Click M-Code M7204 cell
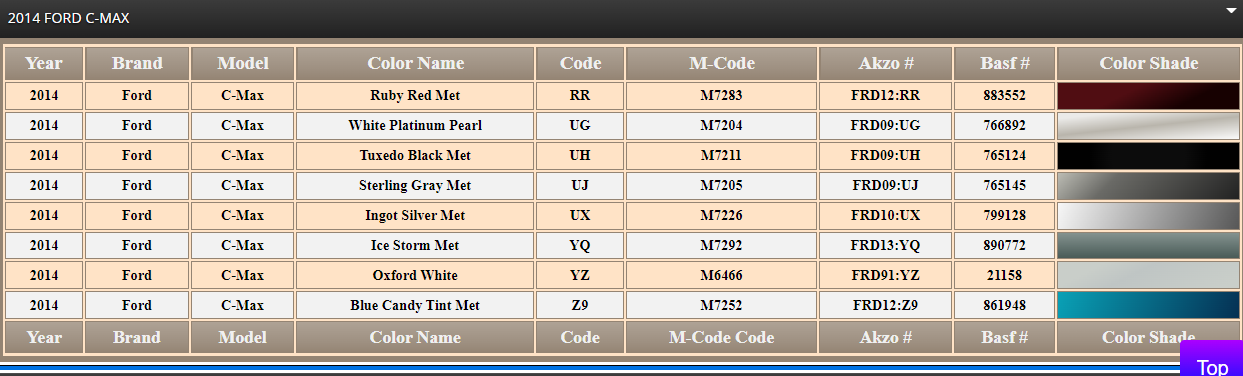 click(x=722, y=126)
